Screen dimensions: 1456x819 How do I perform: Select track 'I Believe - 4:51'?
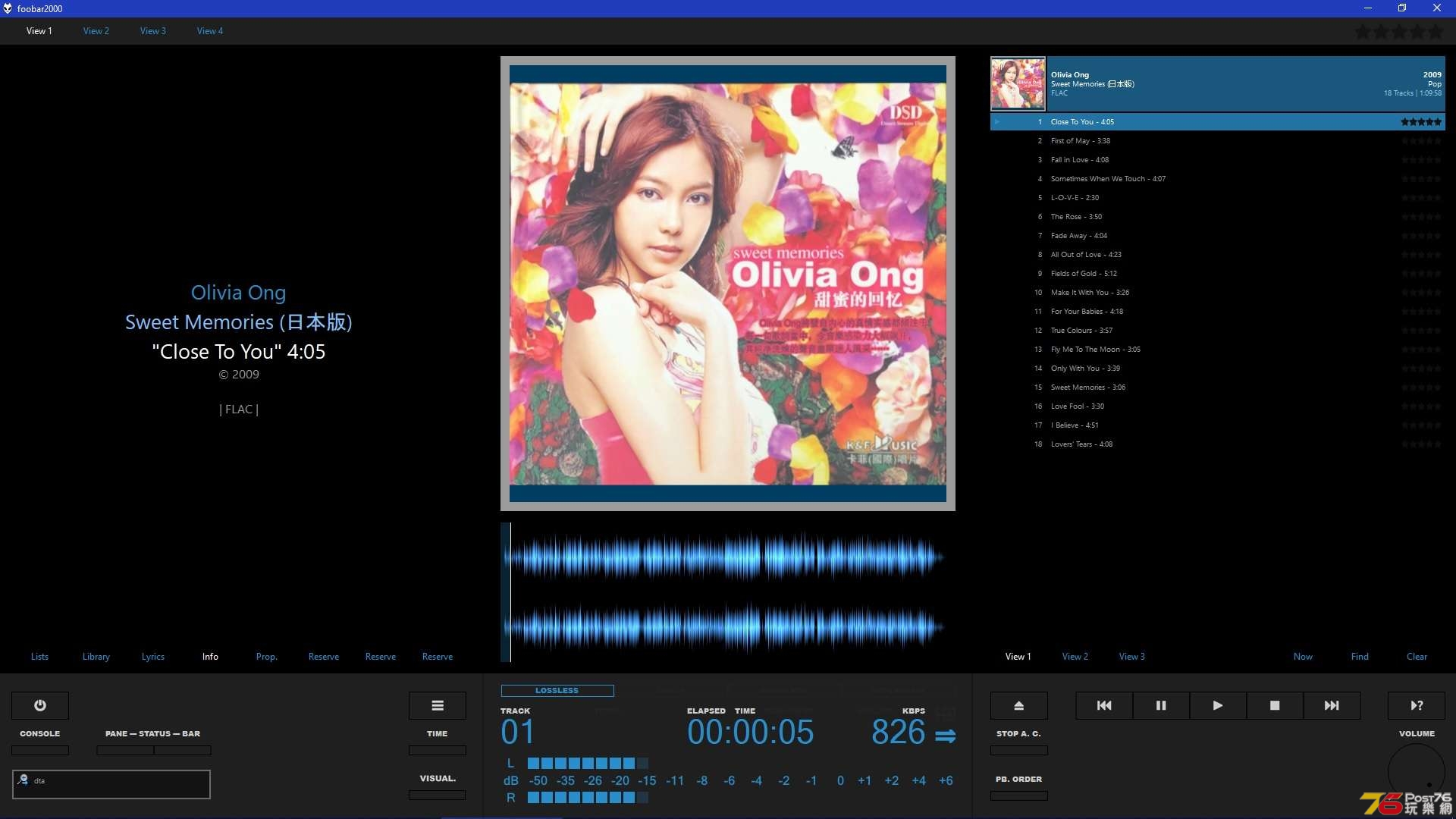[x=1217, y=425]
